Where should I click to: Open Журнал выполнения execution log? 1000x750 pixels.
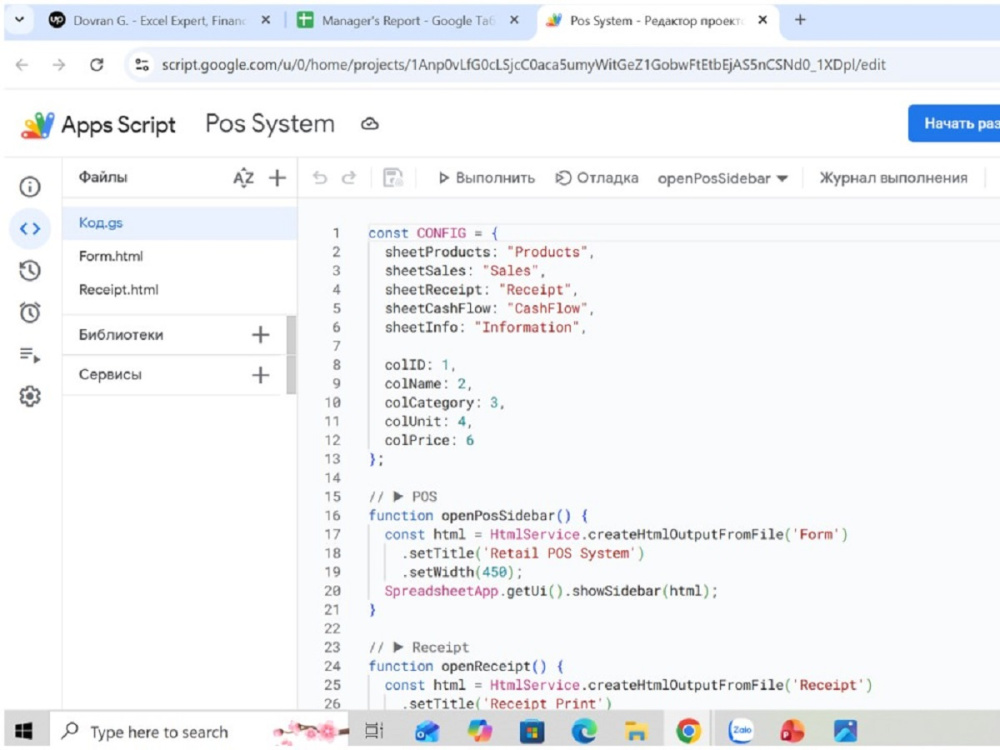point(893,178)
